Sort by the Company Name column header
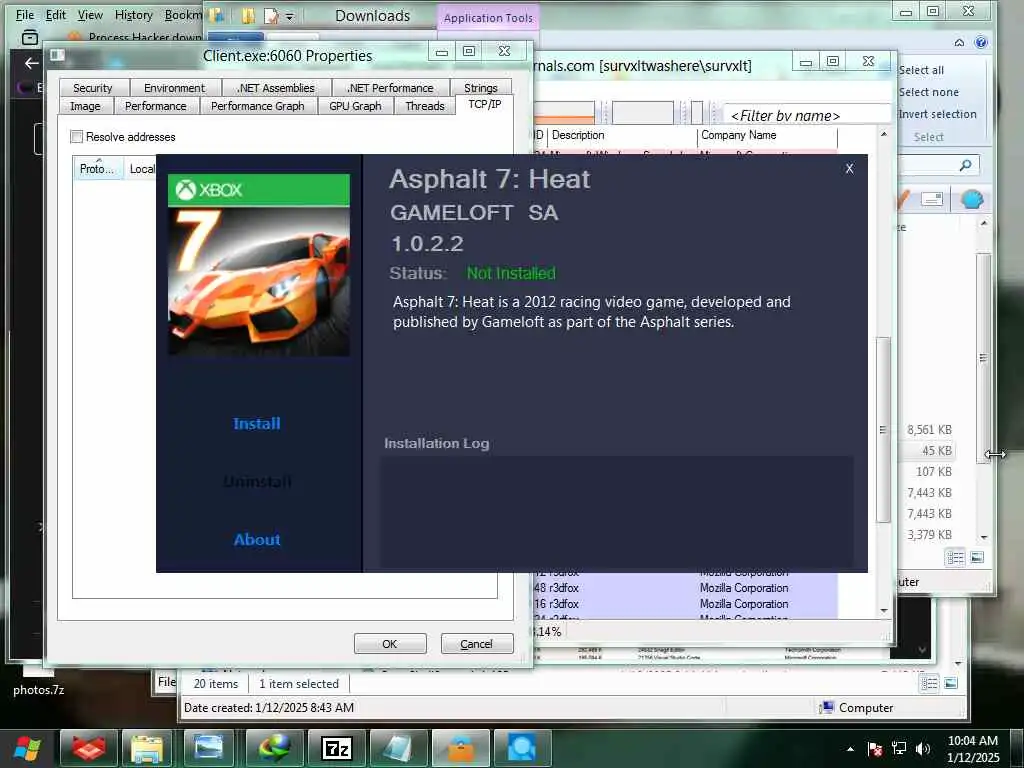 click(x=767, y=135)
